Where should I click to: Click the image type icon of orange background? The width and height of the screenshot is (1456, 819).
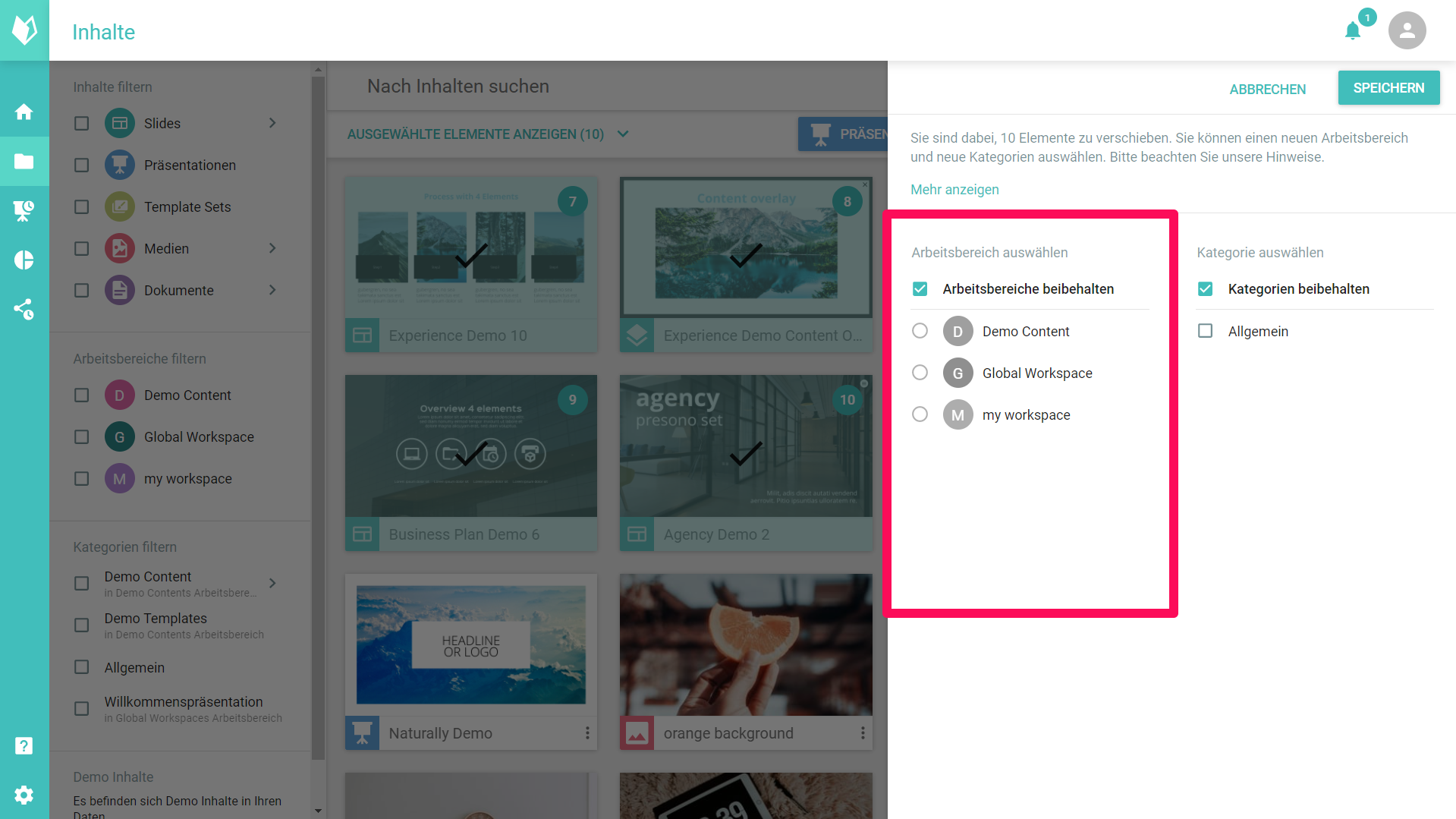[637, 733]
